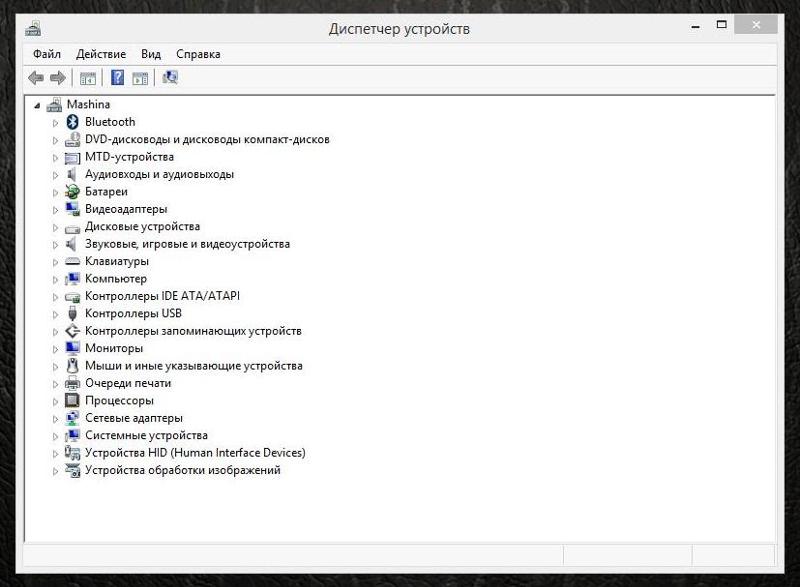The width and height of the screenshot is (800, 587).
Task: Click the Device Manager title bar icon
Action: click(33, 28)
